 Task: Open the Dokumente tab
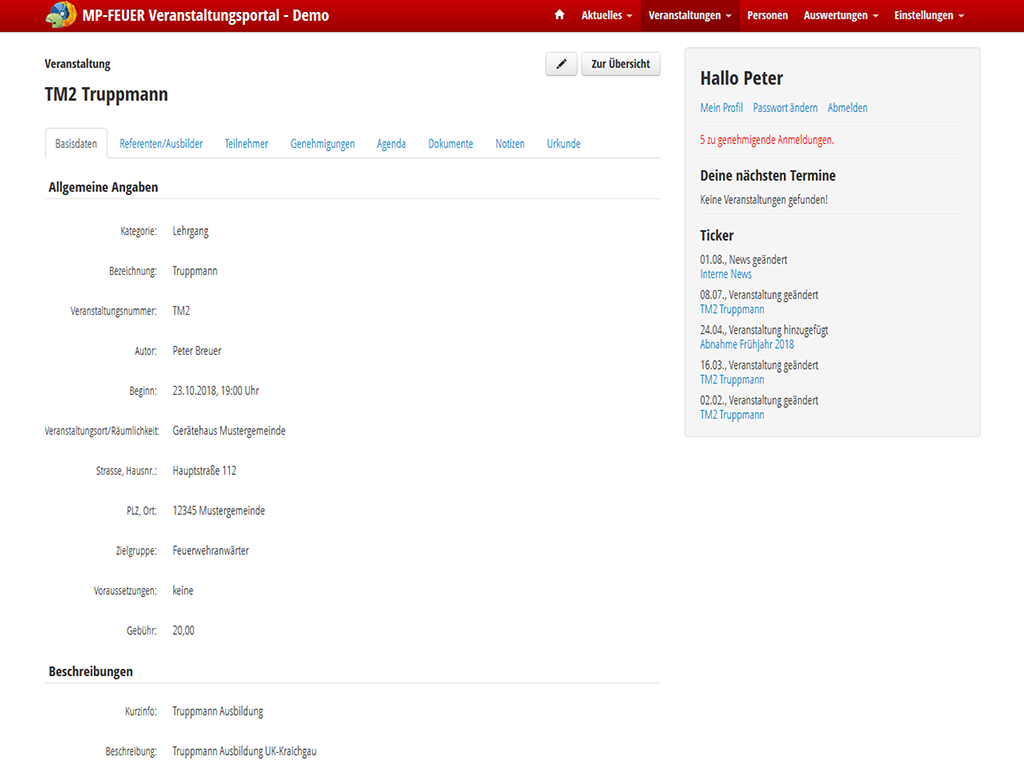click(450, 144)
